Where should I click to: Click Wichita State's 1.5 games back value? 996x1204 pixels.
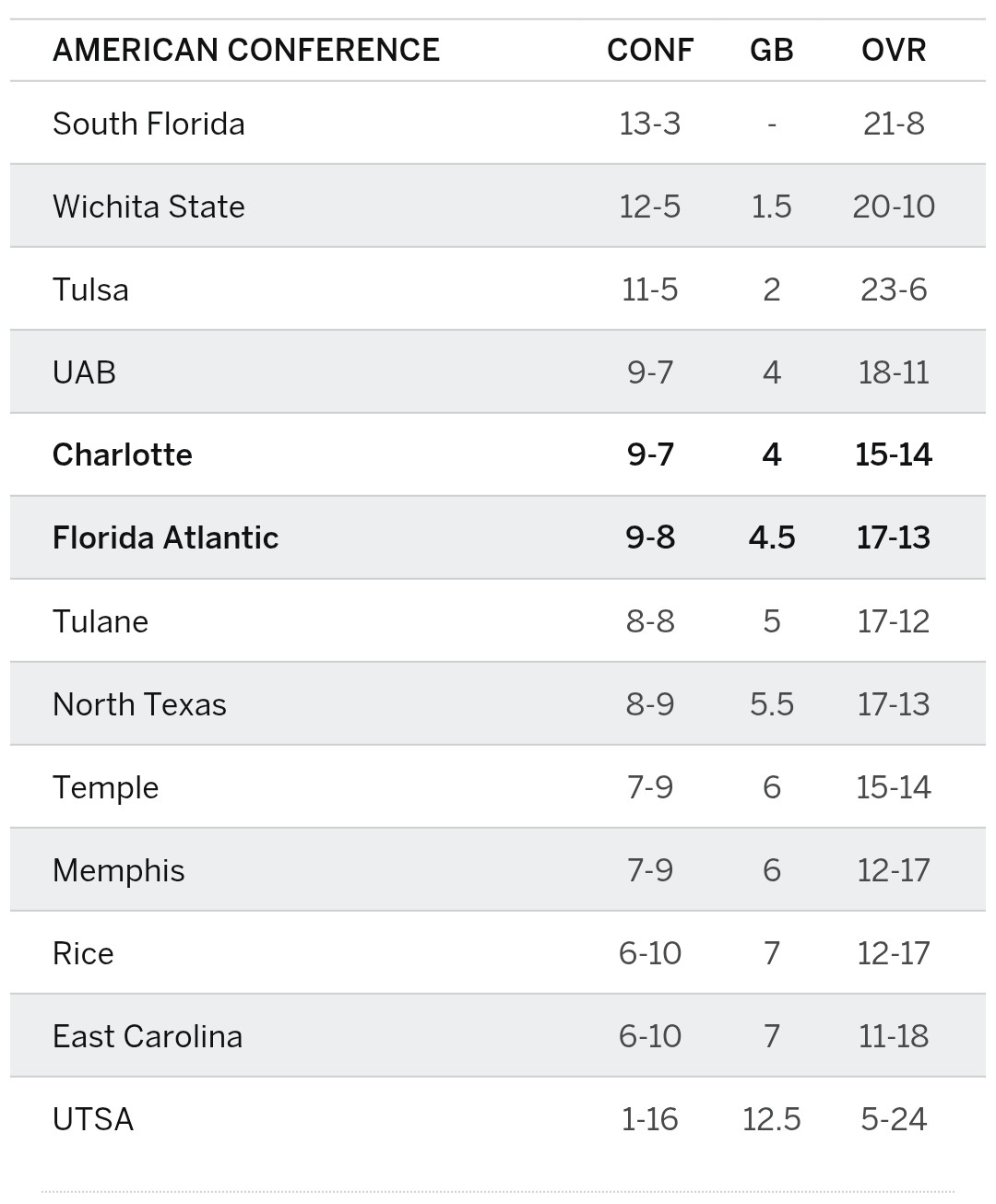tap(772, 207)
